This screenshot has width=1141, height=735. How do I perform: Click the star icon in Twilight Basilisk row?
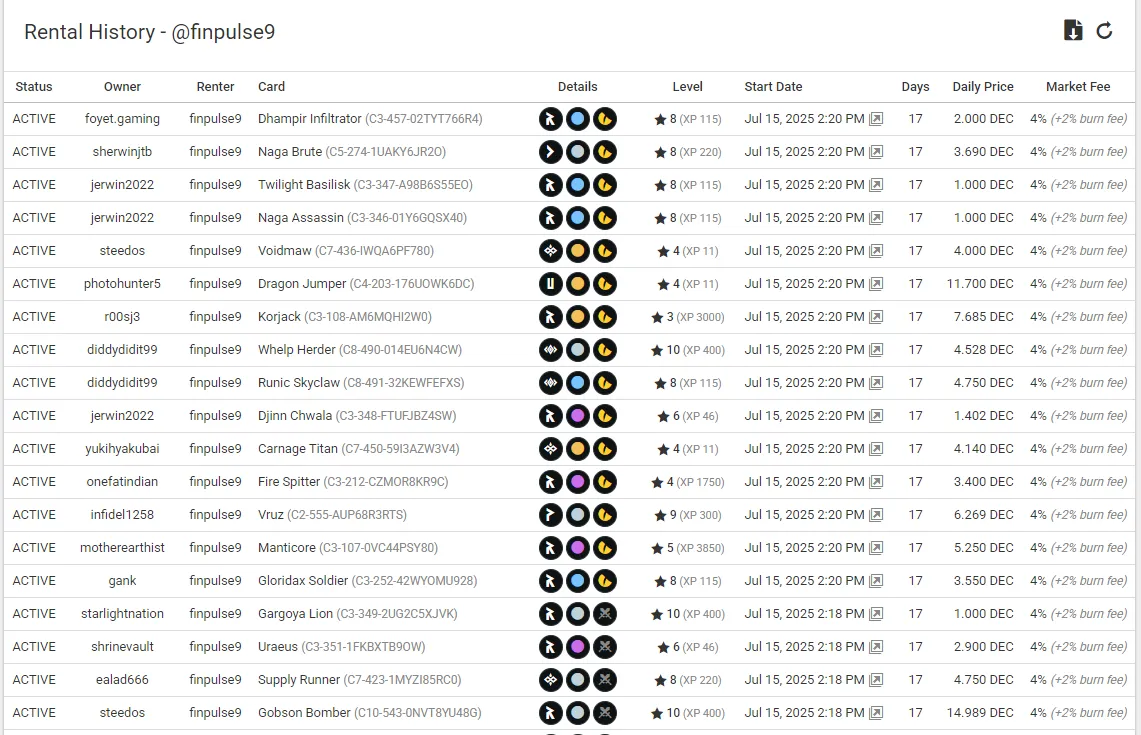[660, 185]
